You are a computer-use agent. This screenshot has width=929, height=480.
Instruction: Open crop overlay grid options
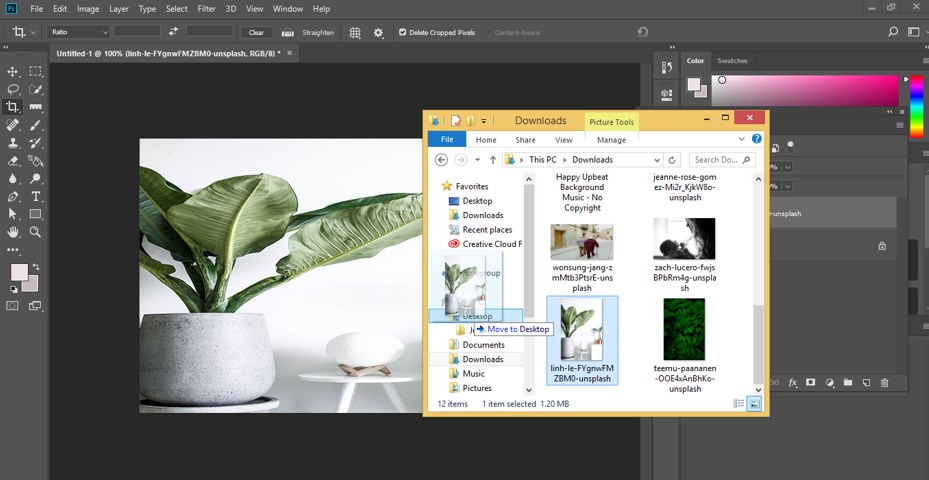pyautogui.click(x=355, y=32)
